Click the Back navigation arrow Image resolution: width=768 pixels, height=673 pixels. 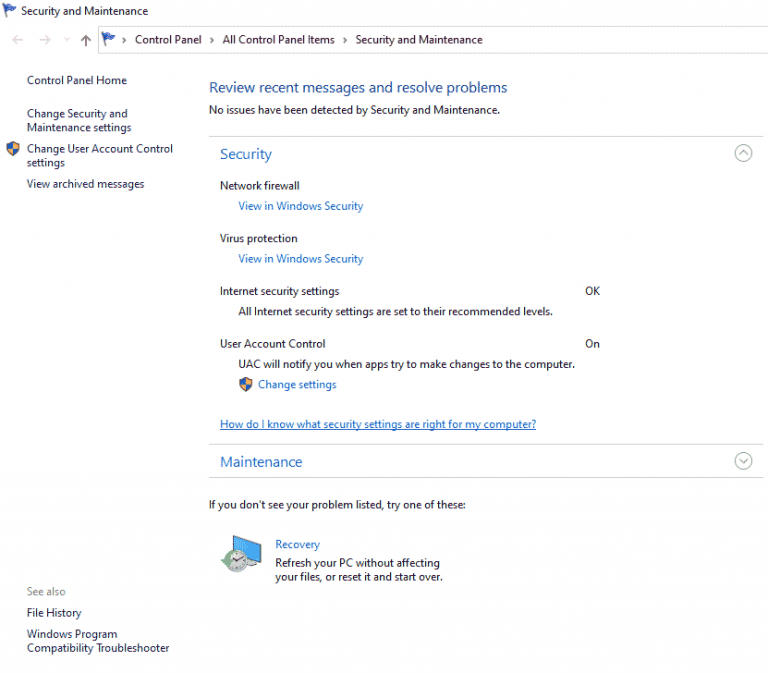click(x=18, y=40)
